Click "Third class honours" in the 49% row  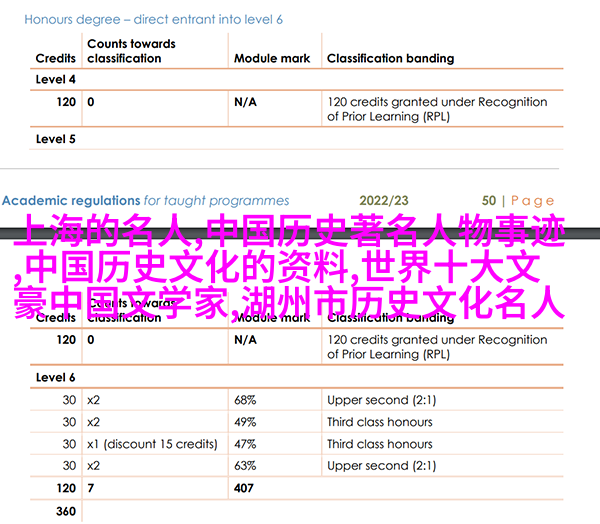(380, 422)
